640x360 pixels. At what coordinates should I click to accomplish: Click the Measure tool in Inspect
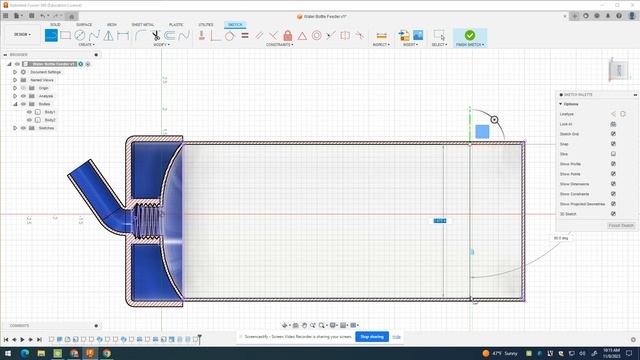click(x=381, y=36)
